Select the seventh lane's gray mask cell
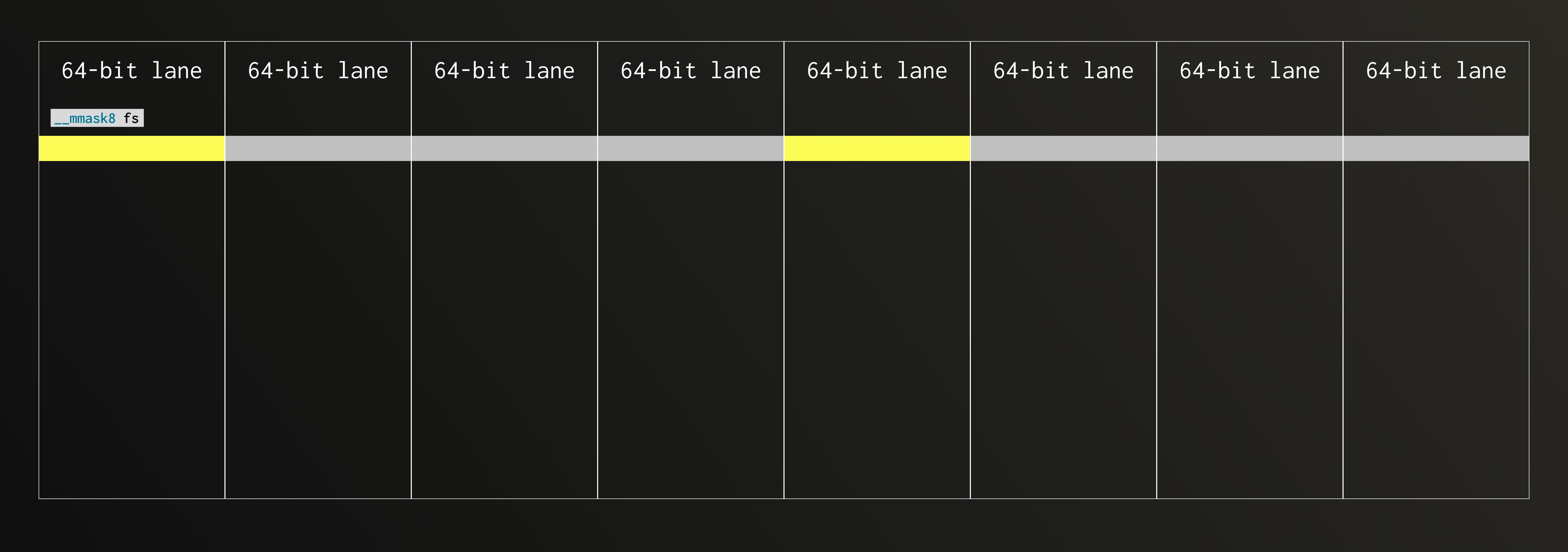Image resolution: width=1568 pixels, height=552 pixels. pos(1250,148)
